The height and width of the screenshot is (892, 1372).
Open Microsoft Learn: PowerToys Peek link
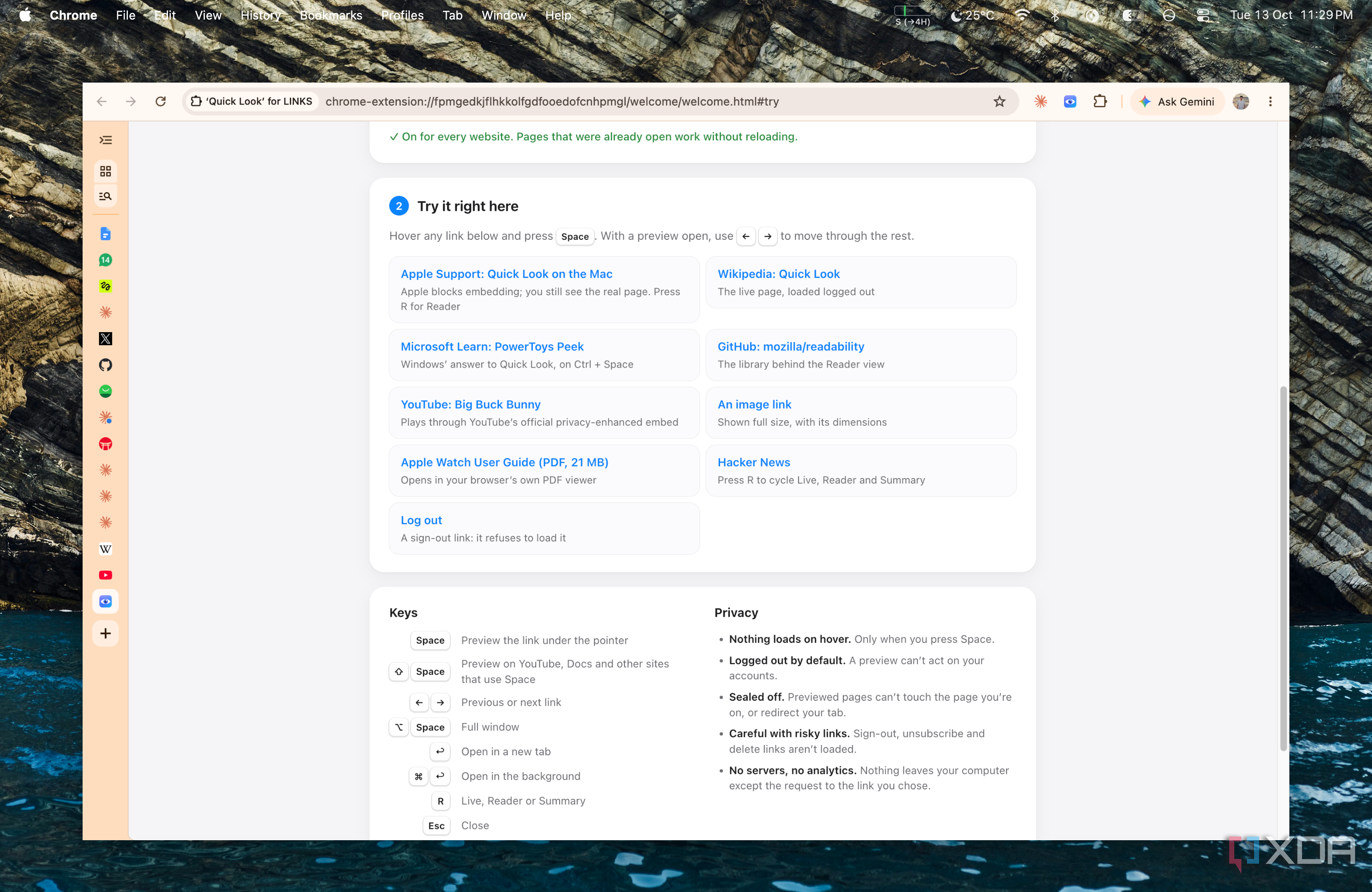pos(492,346)
